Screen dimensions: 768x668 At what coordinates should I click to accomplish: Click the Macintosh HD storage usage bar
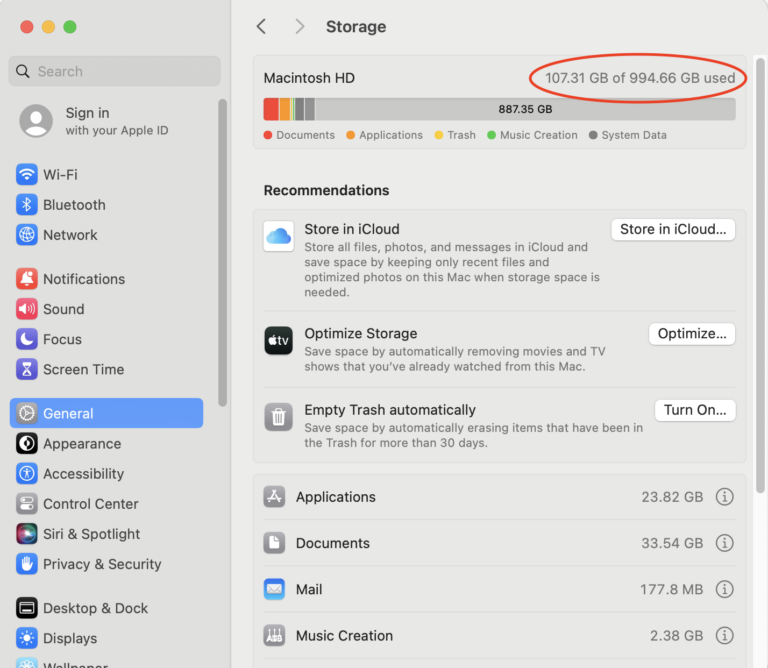[499, 109]
